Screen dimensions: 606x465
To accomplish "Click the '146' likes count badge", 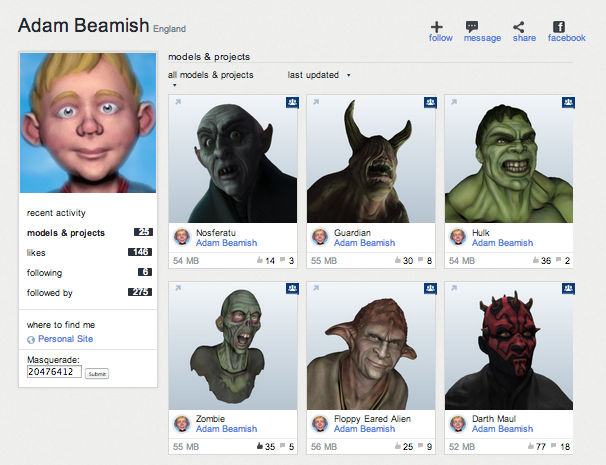I will pos(140,252).
